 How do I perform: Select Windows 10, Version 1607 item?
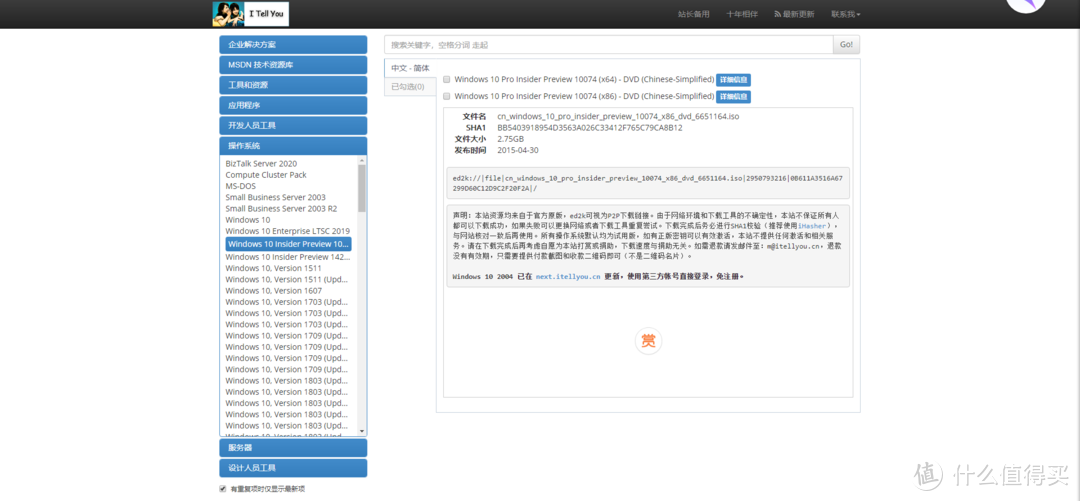tap(273, 291)
